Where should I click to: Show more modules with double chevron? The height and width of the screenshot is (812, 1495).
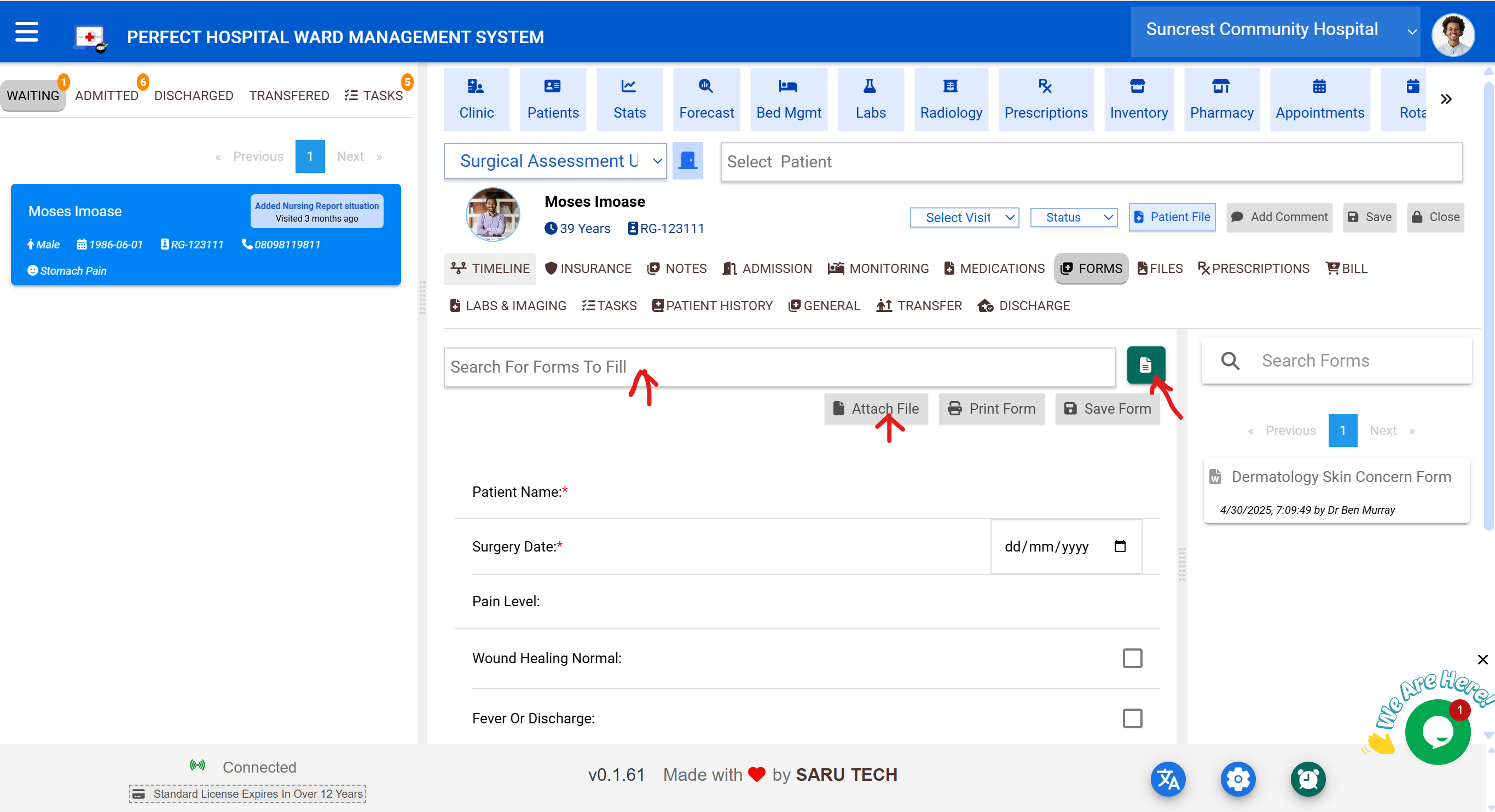[x=1446, y=99]
